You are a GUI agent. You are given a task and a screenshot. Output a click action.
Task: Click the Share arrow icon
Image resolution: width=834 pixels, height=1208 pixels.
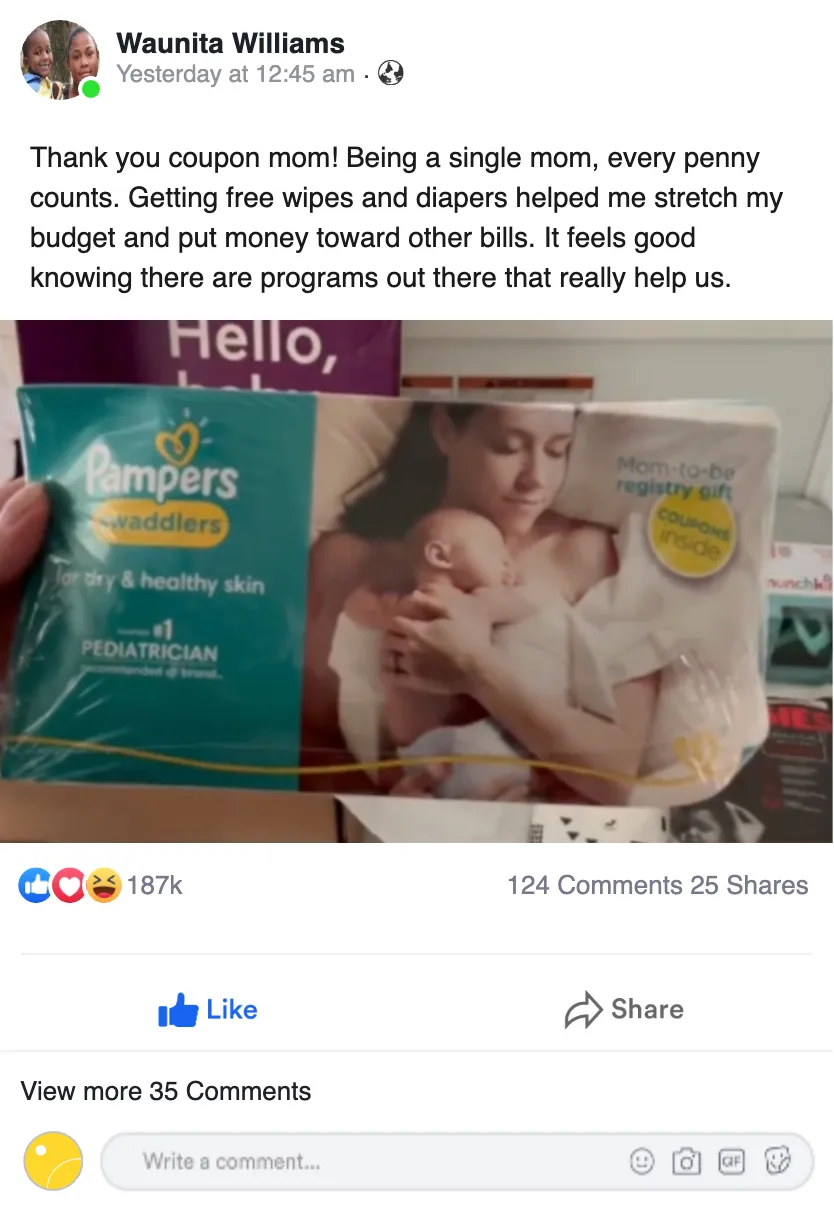pyautogui.click(x=583, y=1011)
